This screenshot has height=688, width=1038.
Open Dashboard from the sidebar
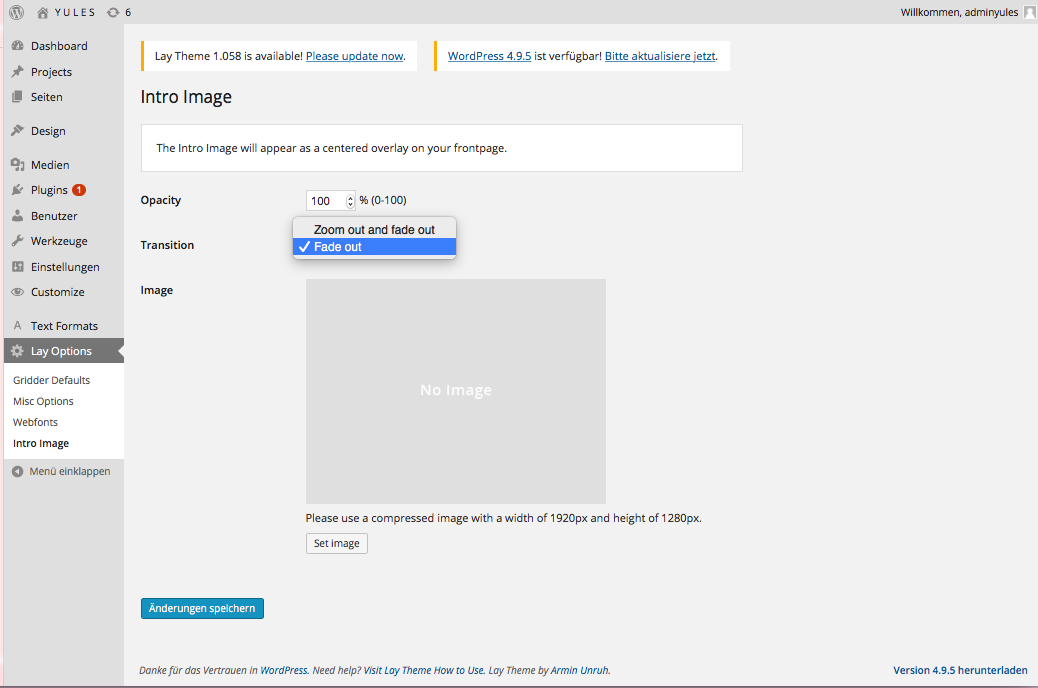tap(58, 46)
